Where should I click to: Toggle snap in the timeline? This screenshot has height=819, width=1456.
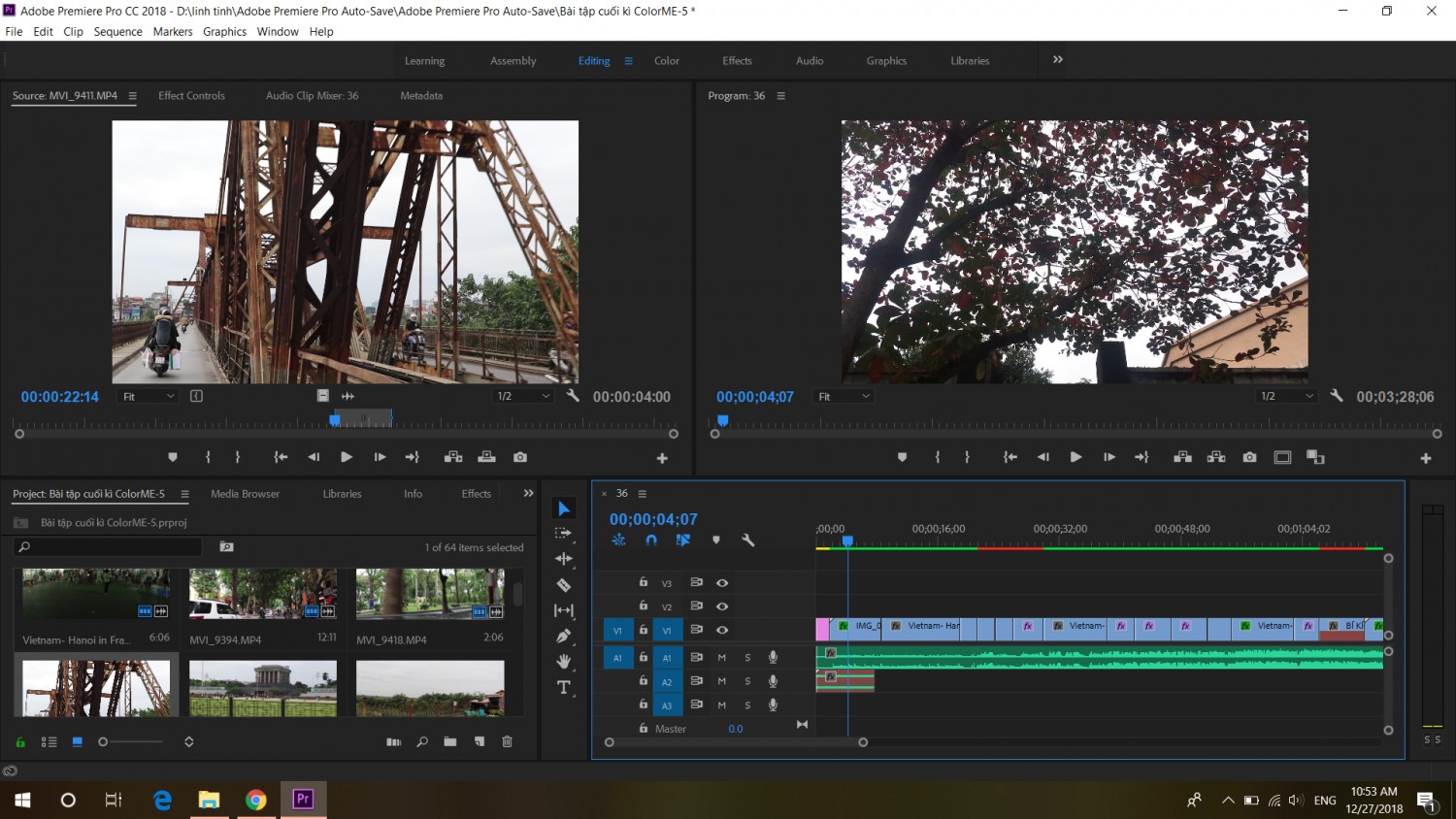651,541
